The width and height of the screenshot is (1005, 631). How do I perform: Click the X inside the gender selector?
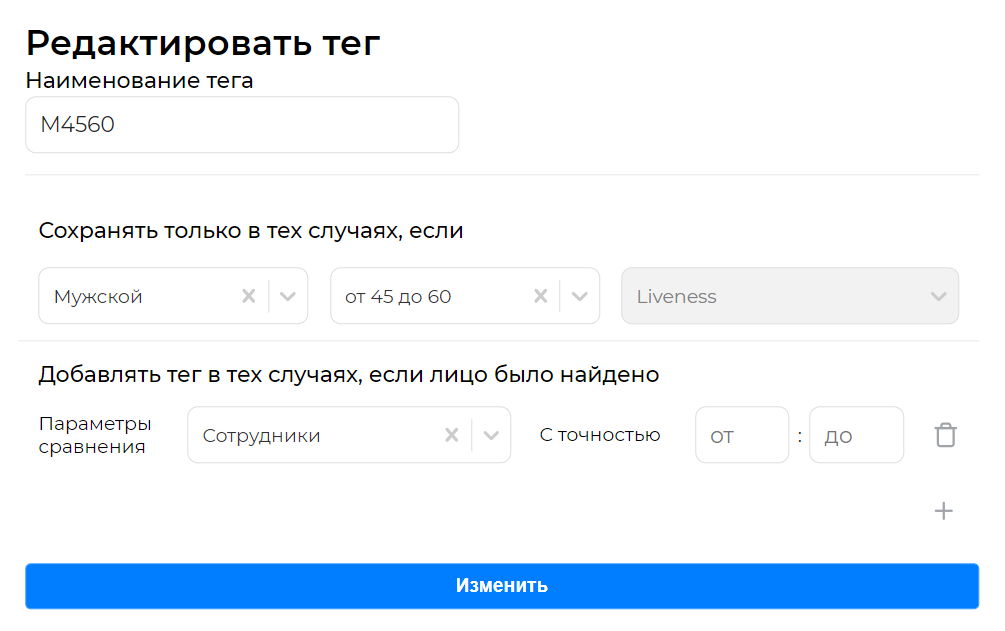click(249, 295)
